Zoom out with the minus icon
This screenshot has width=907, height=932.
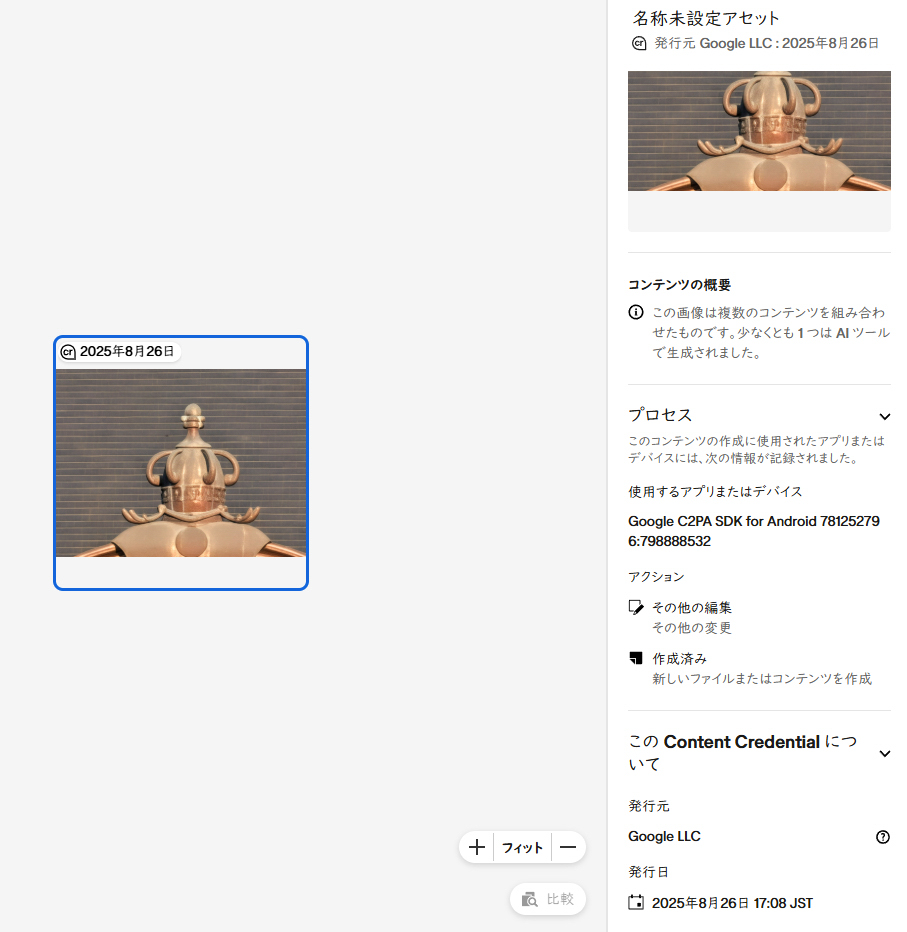coord(568,847)
